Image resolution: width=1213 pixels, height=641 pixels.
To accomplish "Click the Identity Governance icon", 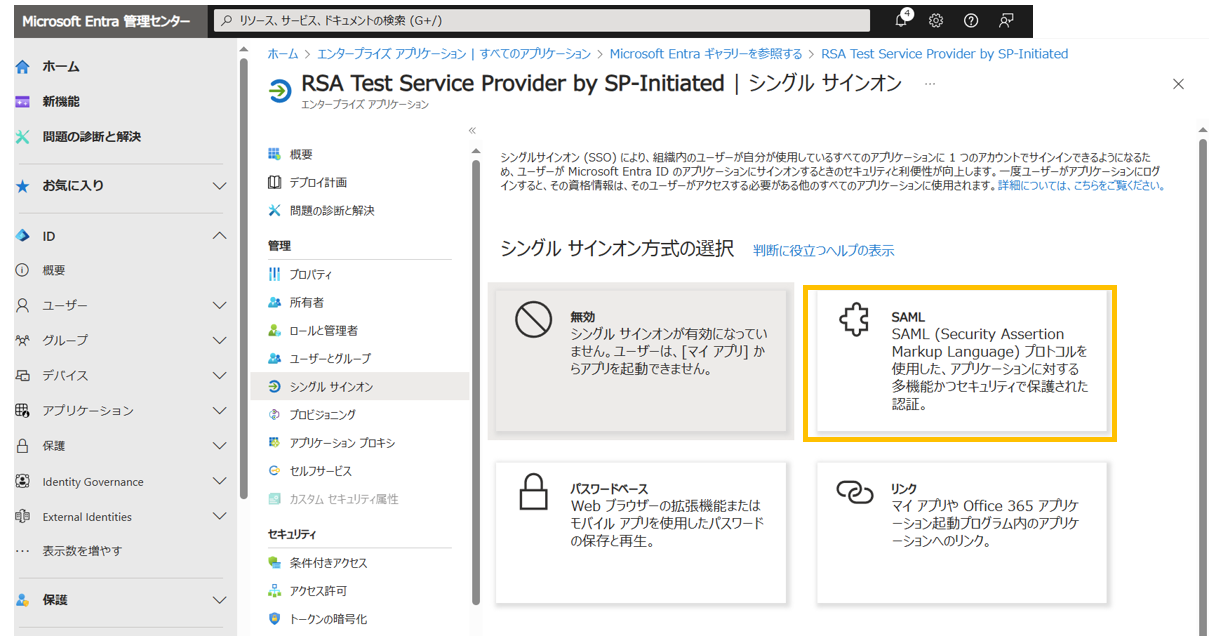I will pyautogui.click(x=23, y=481).
